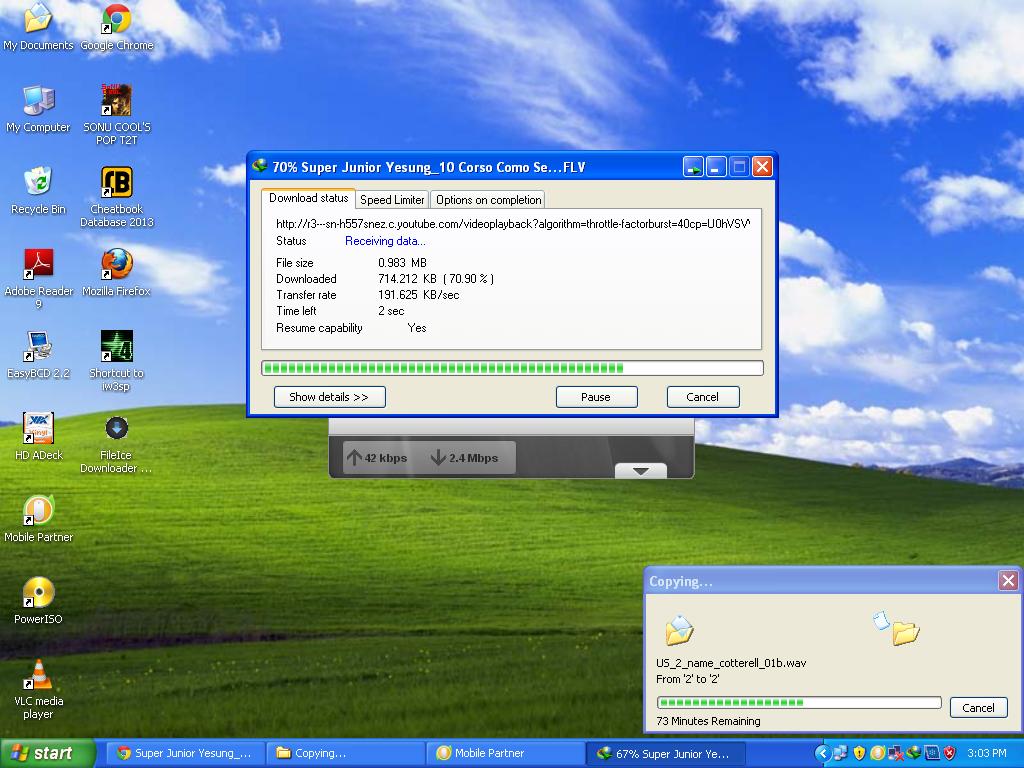Click the 3:03 PM system clock
This screenshot has height=768, width=1024.
tap(987, 753)
